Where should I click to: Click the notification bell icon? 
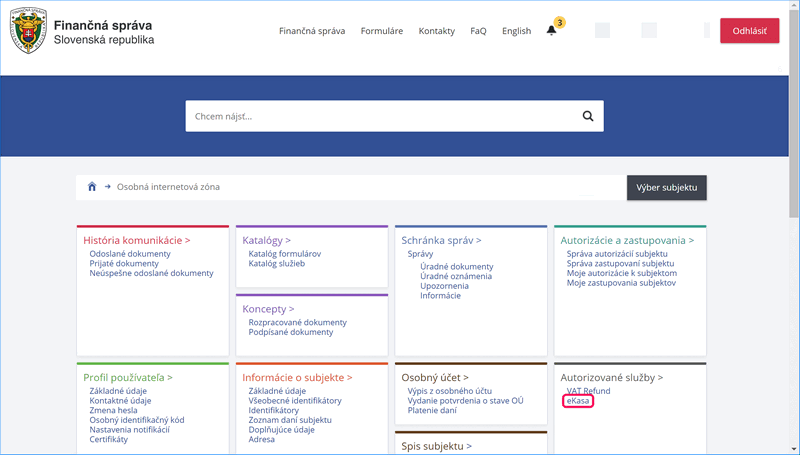pos(551,31)
